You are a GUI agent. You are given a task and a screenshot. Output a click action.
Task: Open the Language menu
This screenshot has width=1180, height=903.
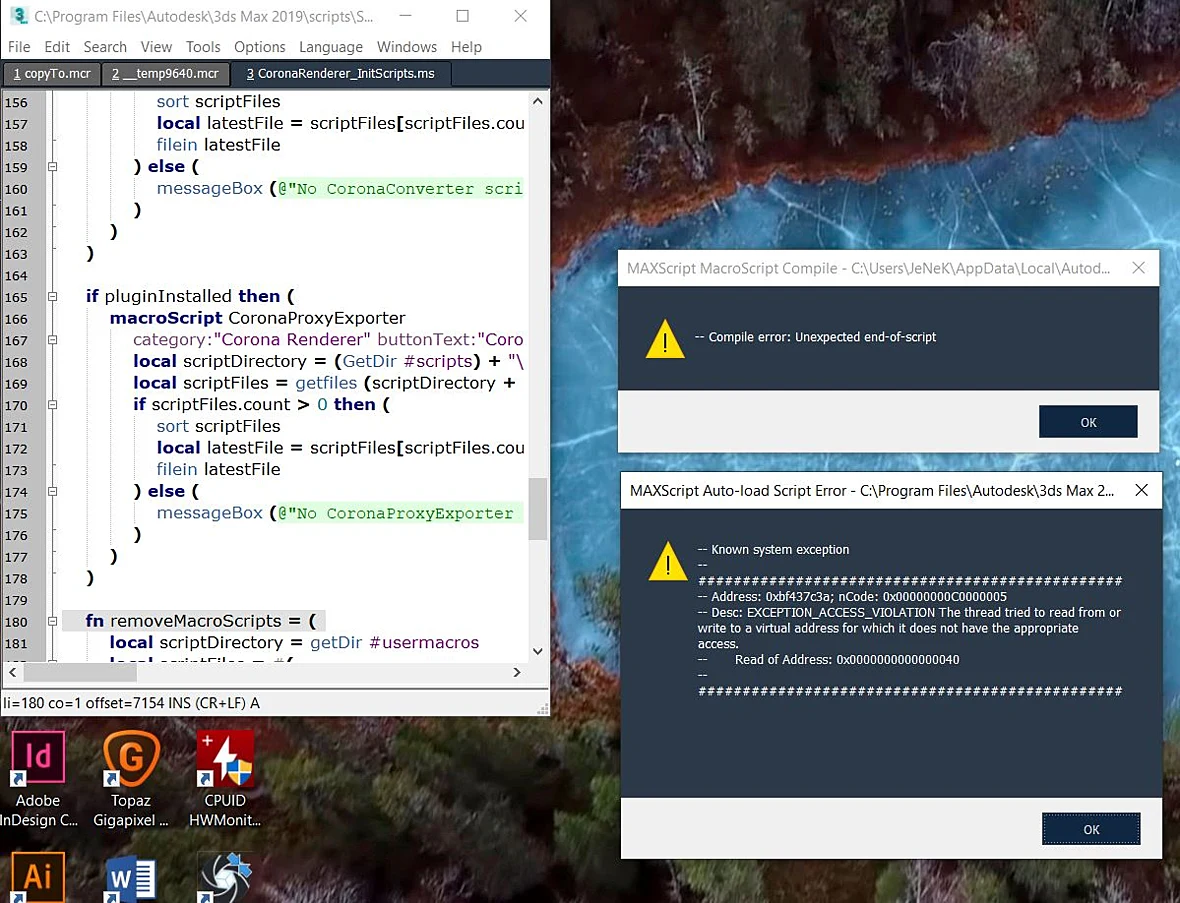[330, 47]
